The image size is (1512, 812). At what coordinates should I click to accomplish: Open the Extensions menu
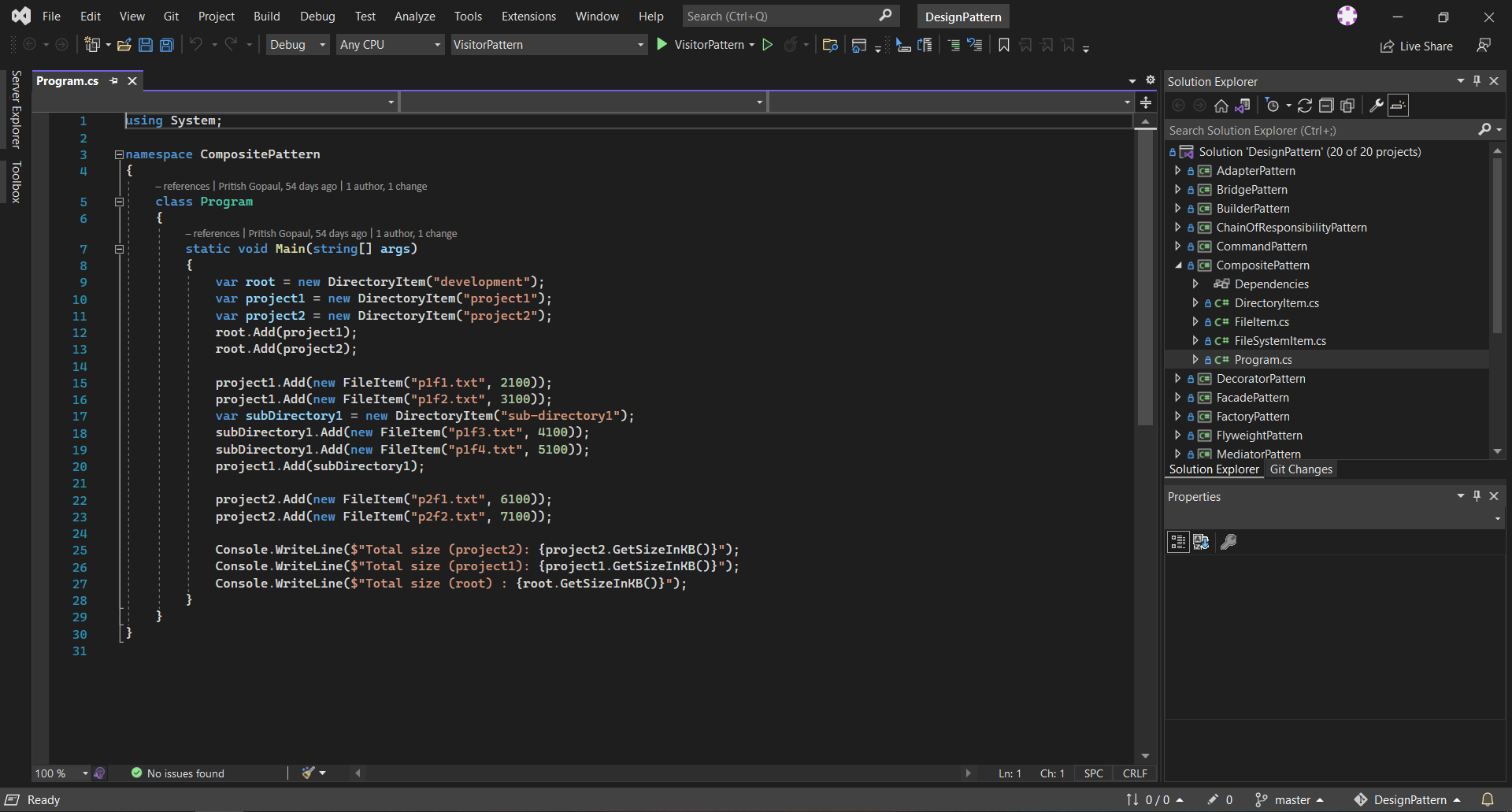coord(528,16)
